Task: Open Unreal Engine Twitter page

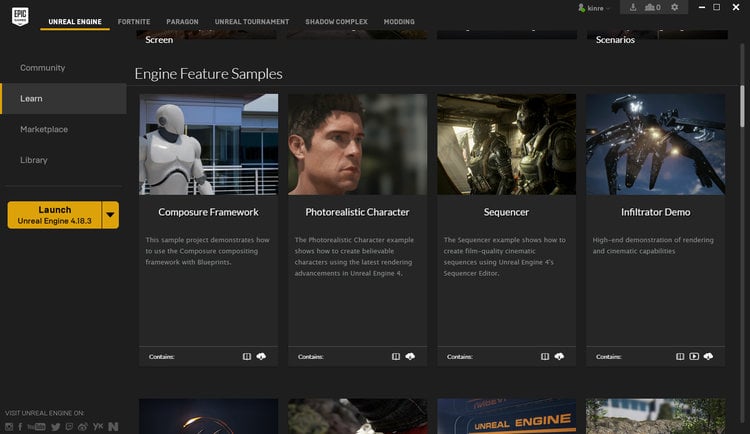Action: [55, 426]
